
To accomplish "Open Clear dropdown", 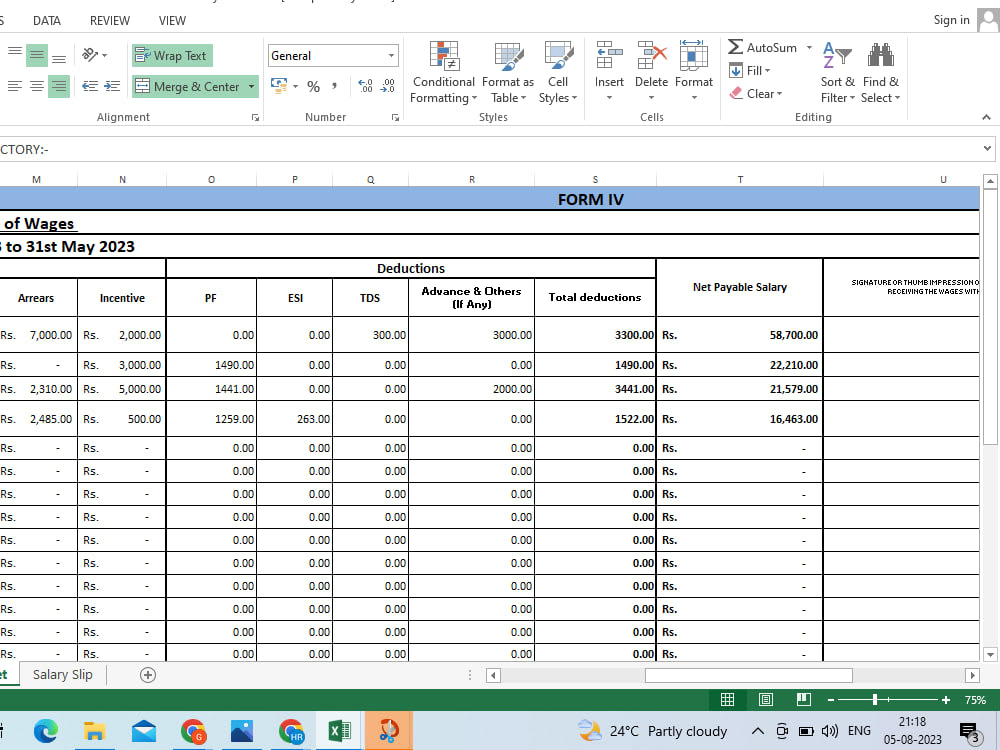I will [x=756, y=94].
